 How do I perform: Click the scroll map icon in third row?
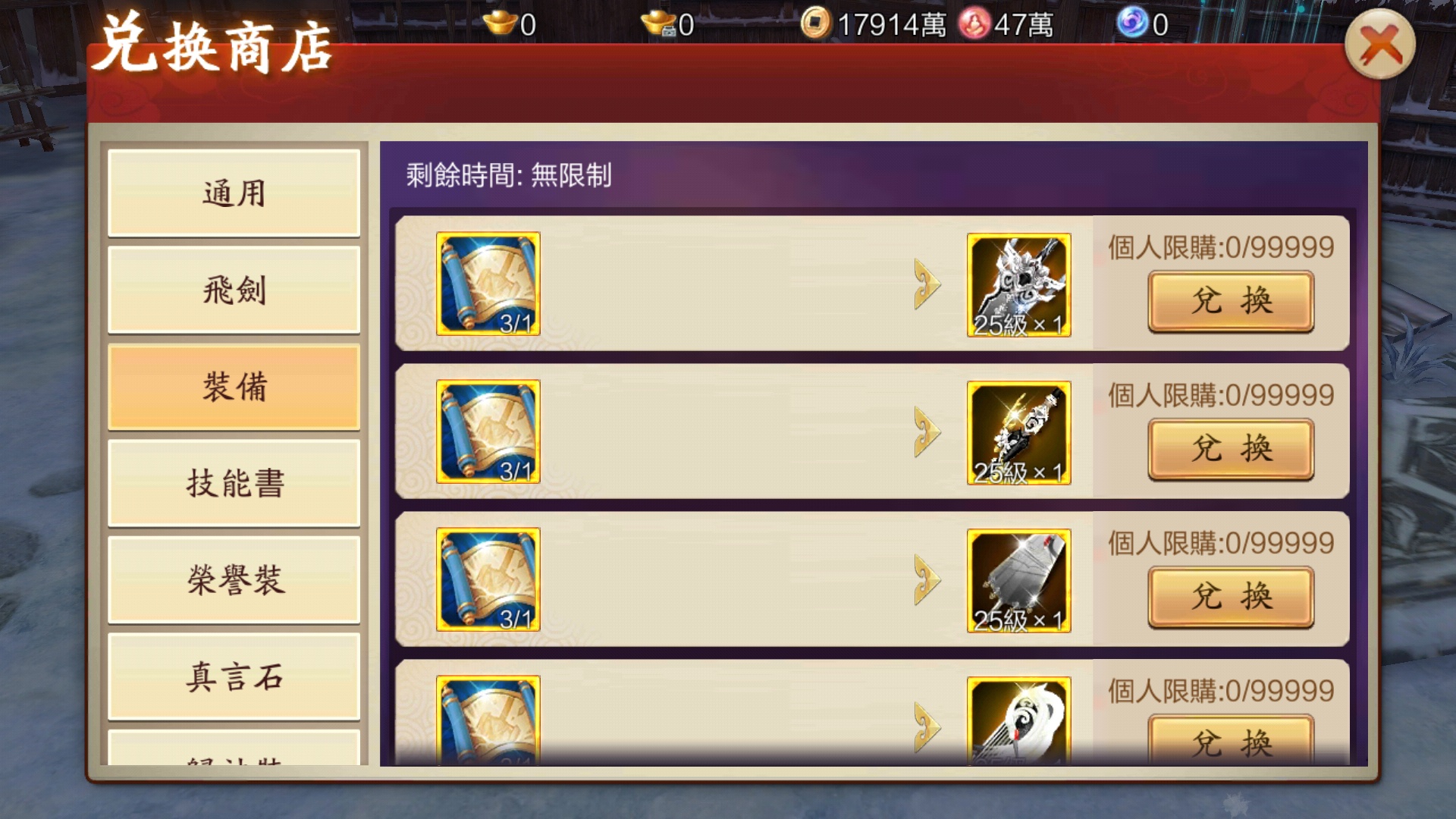pyautogui.click(x=488, y=579)
